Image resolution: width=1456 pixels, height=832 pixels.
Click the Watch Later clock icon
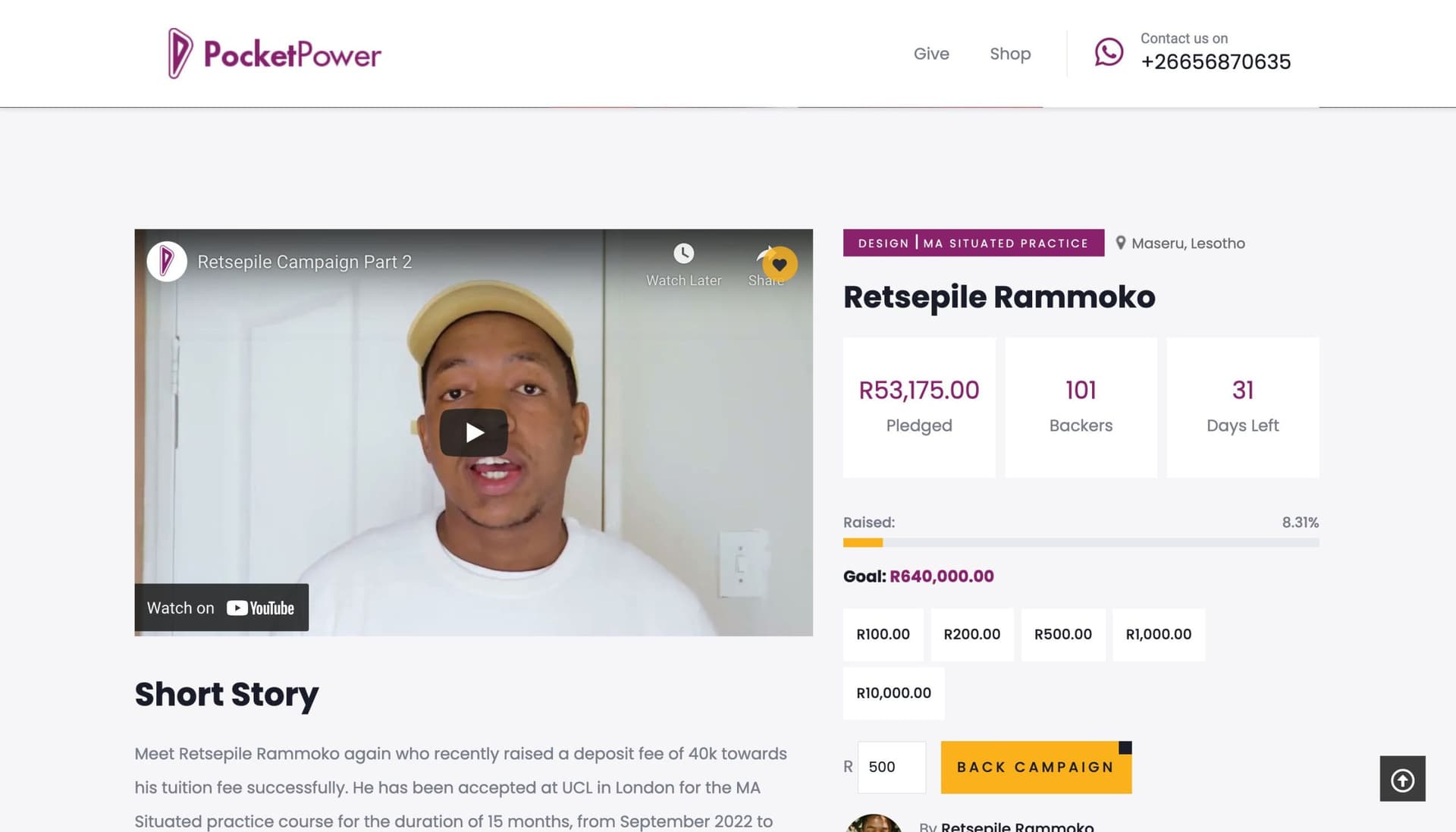(x=684, y=253)
